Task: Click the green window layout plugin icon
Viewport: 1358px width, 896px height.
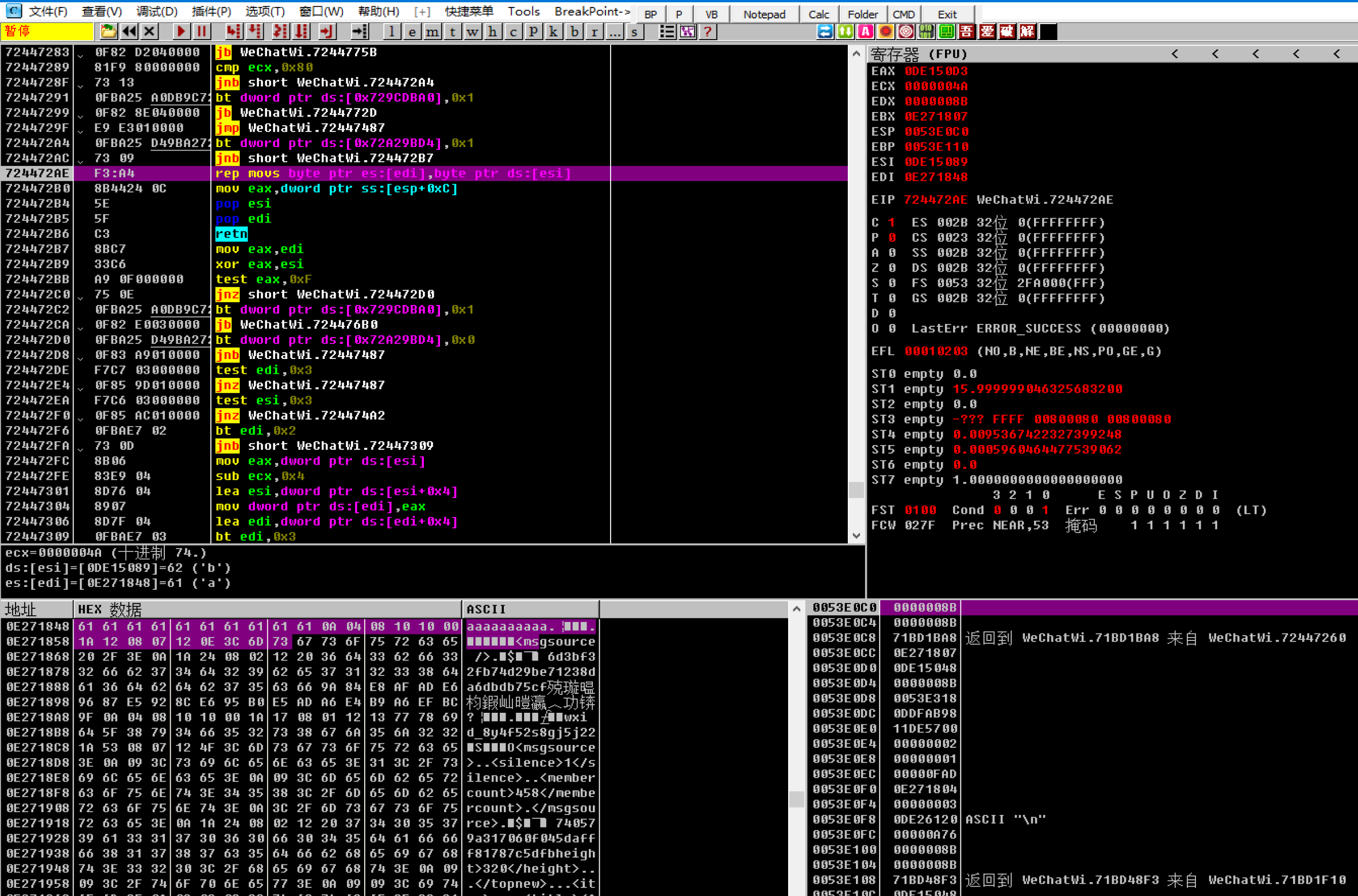Action: [x=946, y=32]
